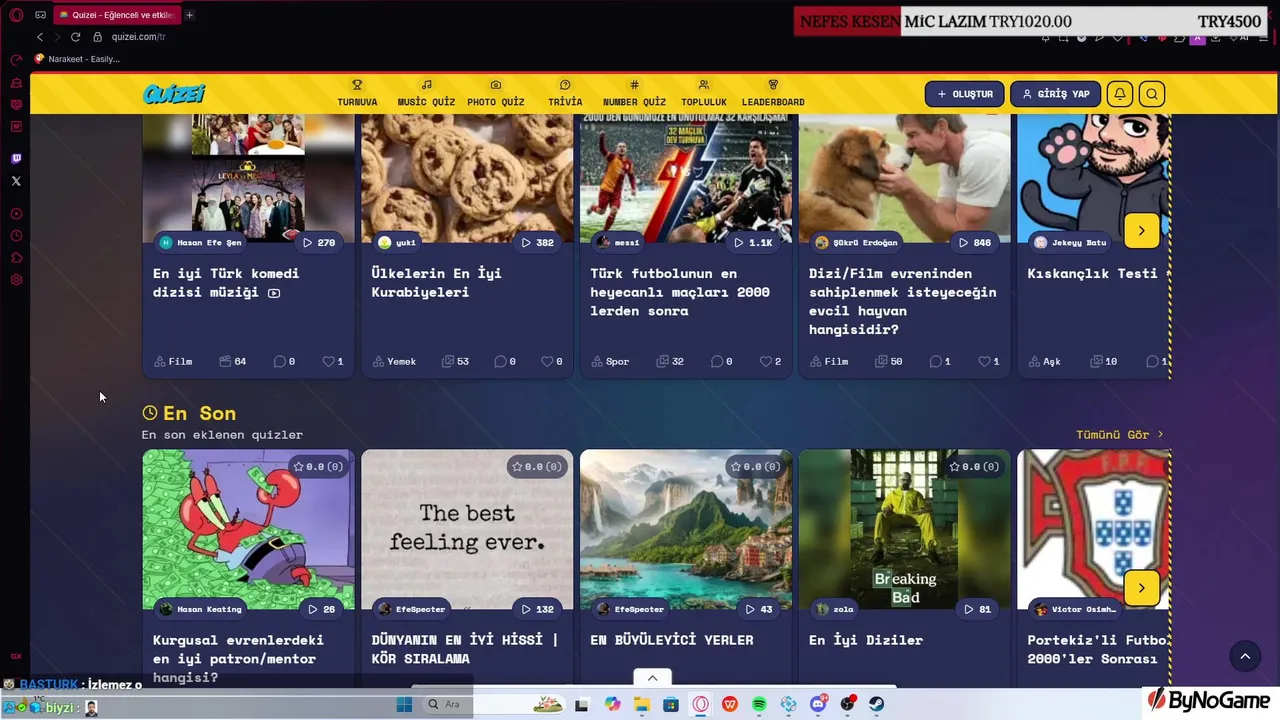Screen dimensions: 1280x720
Task: Open EN BÜYÜLEYİCİ YERLER quiz title
Action: (x=671, y=640)
